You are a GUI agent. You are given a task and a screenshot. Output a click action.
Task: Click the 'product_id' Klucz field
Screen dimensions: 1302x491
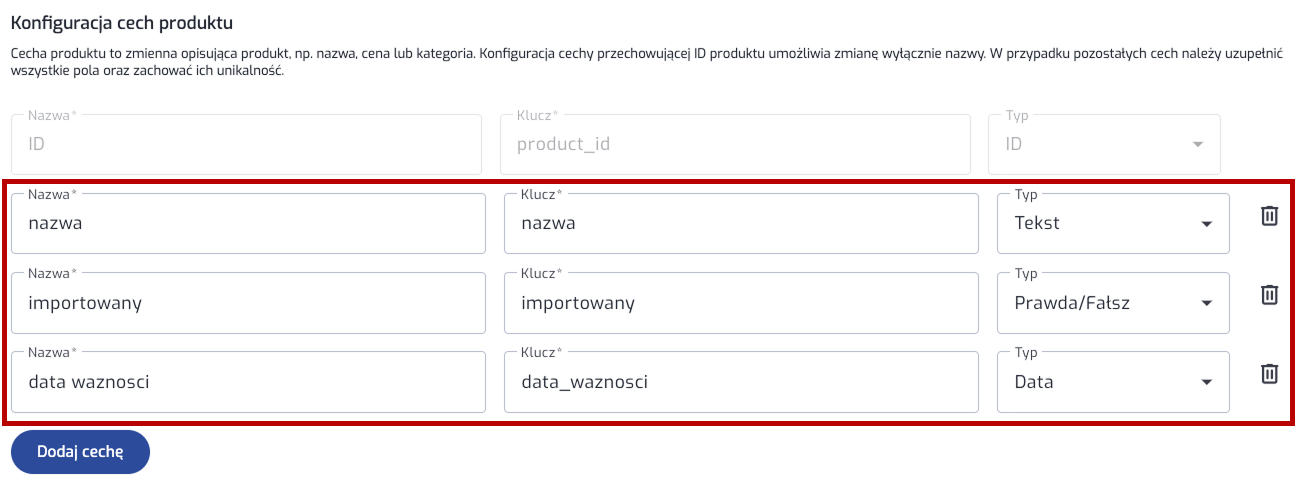735,145
